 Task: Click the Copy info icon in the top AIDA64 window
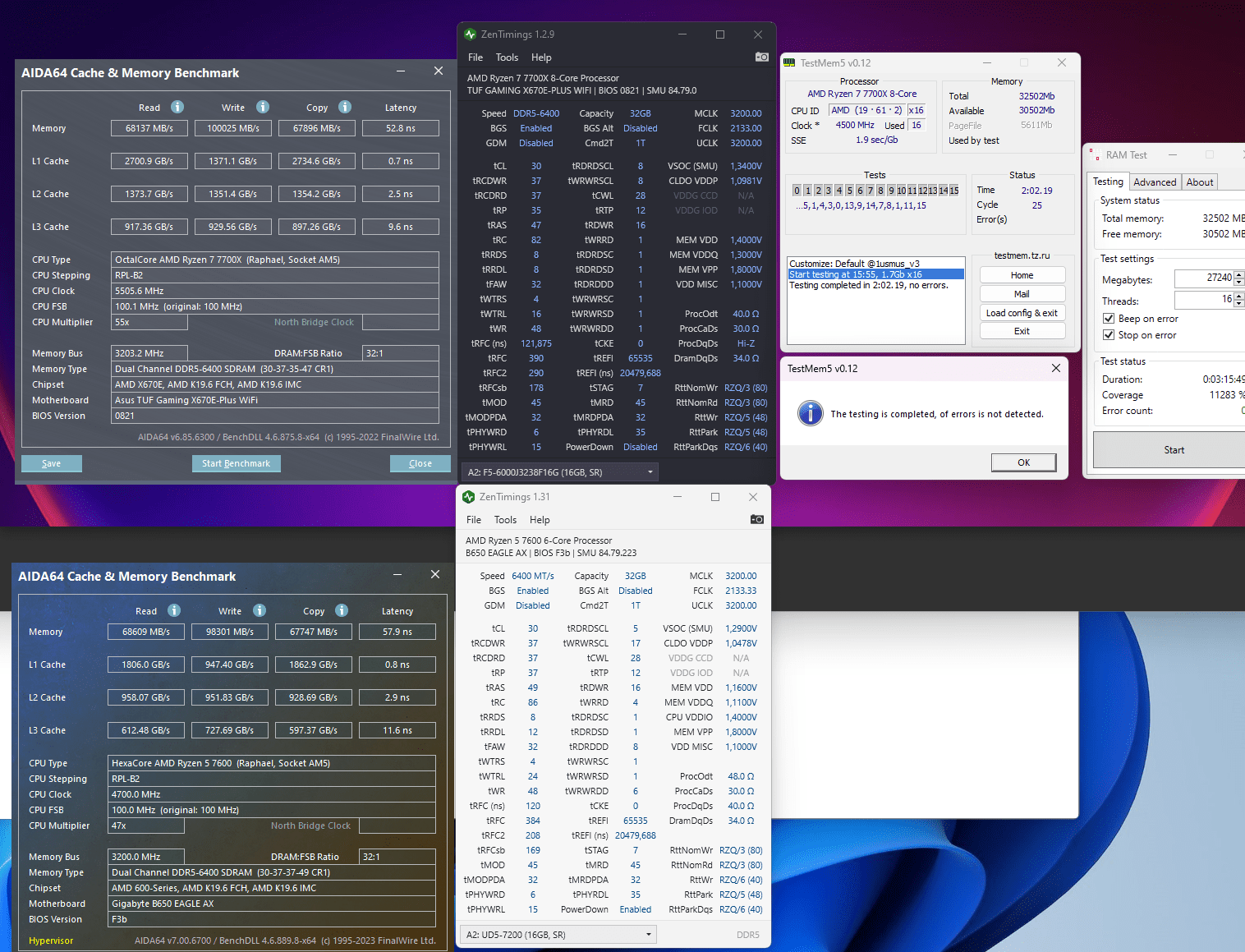(x=345, y=107)
